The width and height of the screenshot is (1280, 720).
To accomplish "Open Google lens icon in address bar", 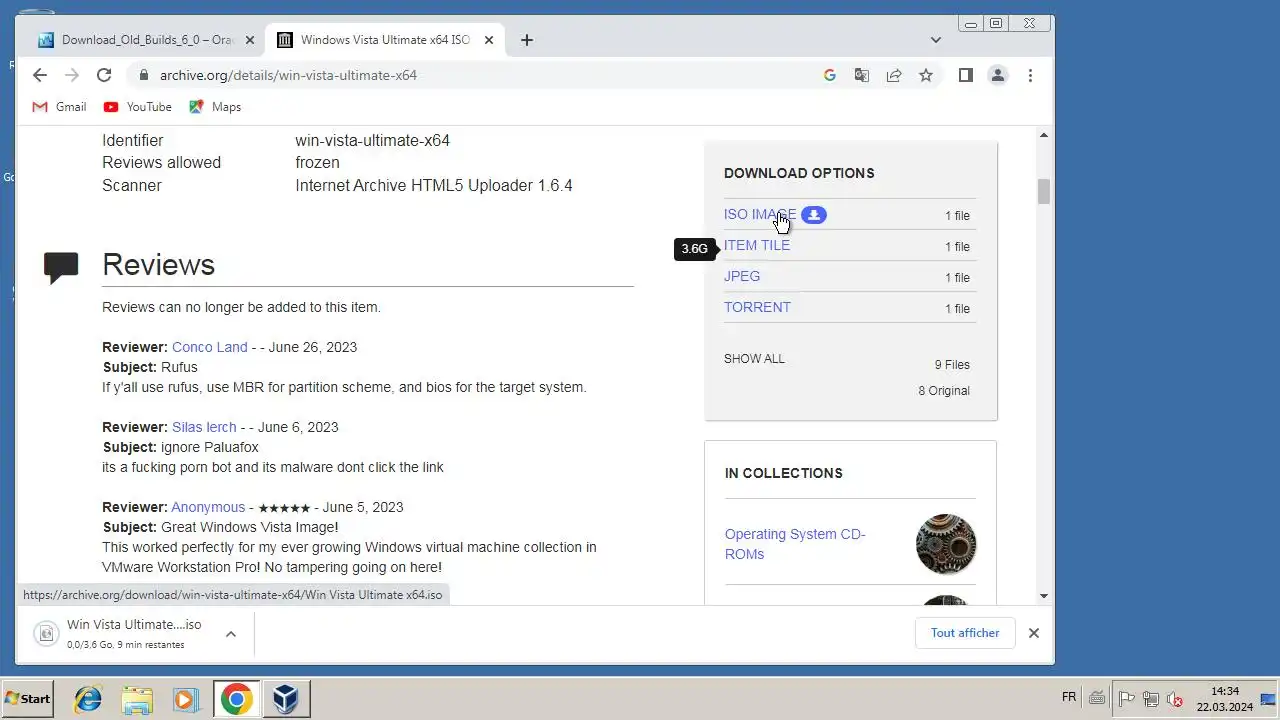I will [x=829, y=75].
